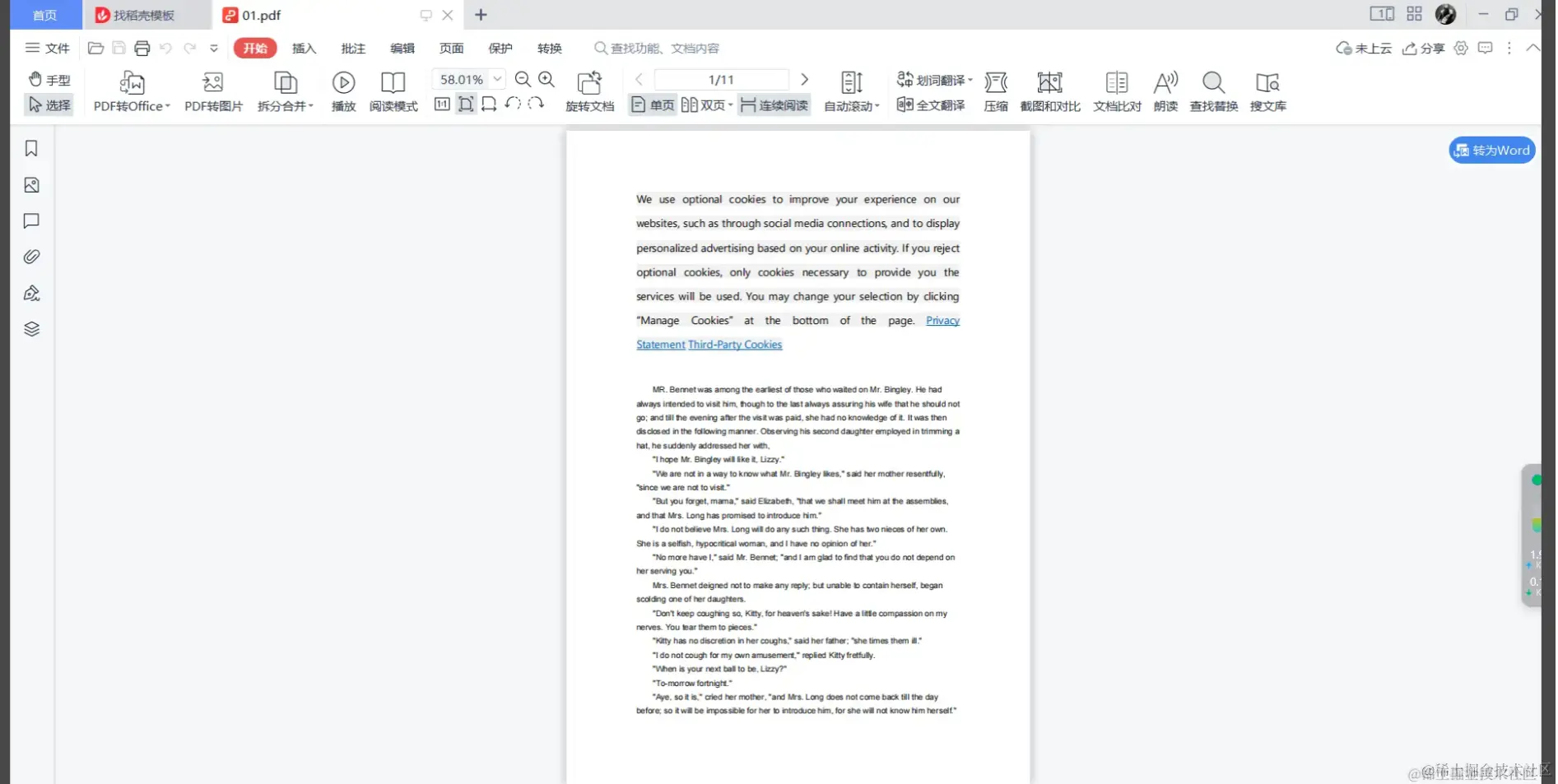1558x784 pixels.
Task: Select the Hand tool (手型)
Action: (49, 80)
